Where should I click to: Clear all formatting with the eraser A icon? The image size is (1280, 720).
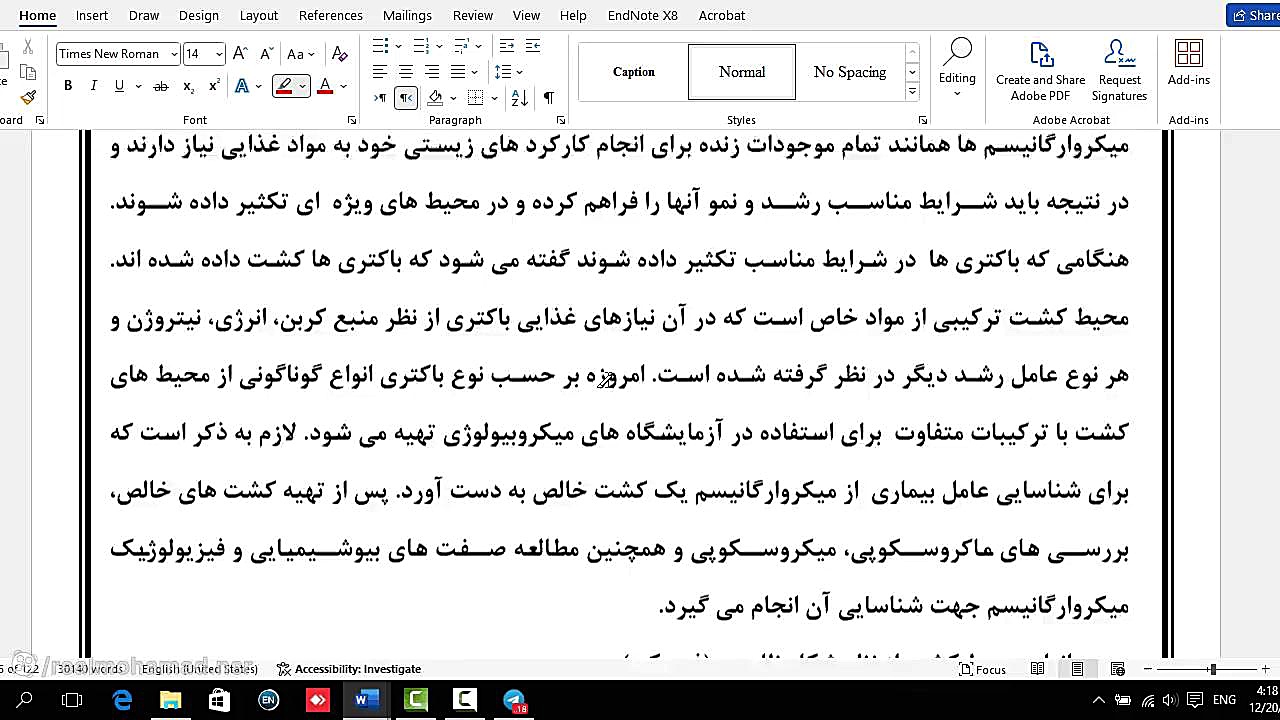[339, 54]
